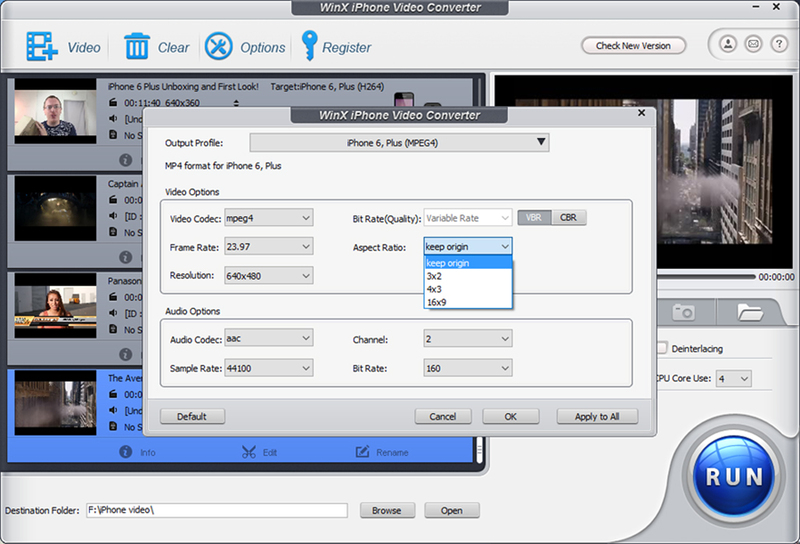Image resolution: width=800 pixels, height=544 pixels.
Task: Select the selected Avengers video thumbnail
Action: click(55, 403)
